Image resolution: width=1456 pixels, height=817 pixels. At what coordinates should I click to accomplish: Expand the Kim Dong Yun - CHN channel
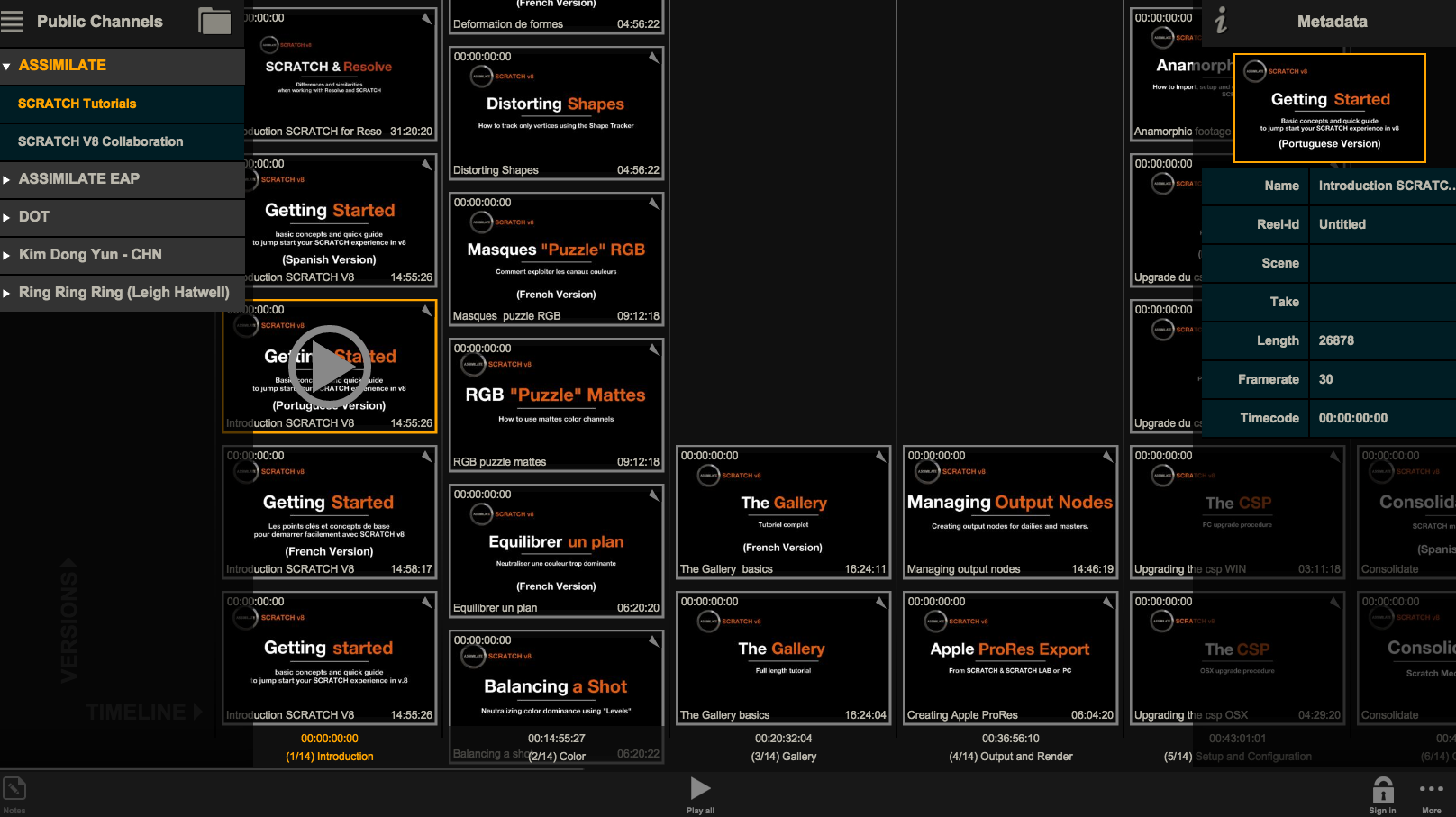(6, 255)
